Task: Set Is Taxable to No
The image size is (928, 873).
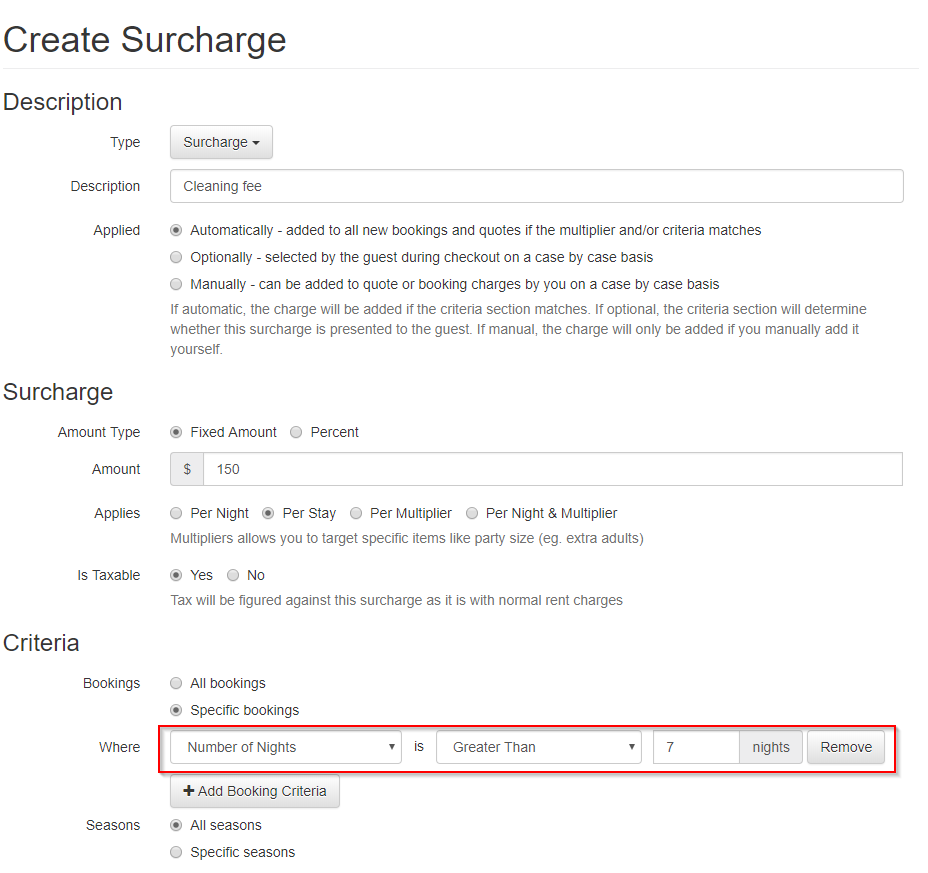Action: click(x=233, y=575)
